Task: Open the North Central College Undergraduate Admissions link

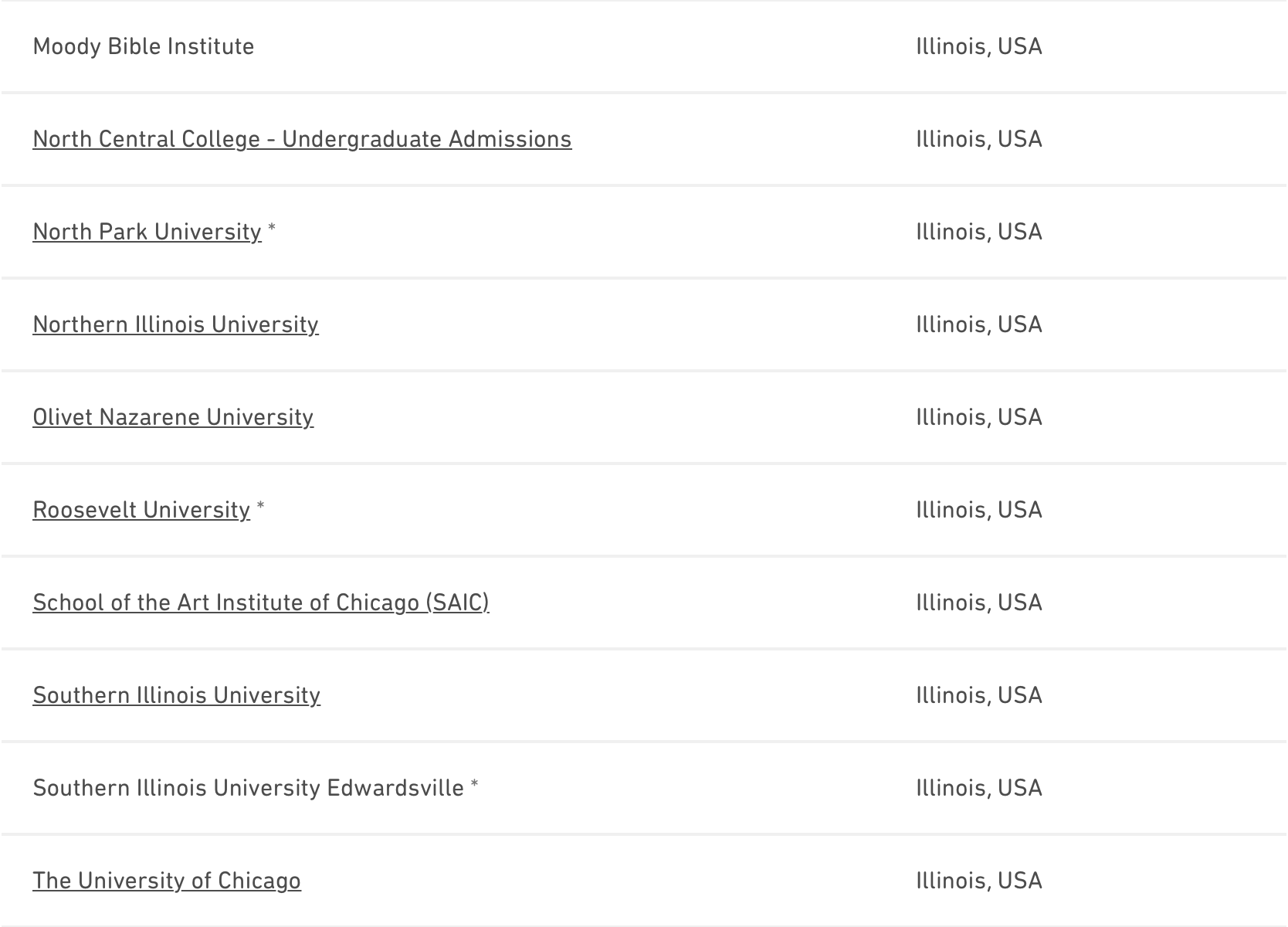Action: 302,139
